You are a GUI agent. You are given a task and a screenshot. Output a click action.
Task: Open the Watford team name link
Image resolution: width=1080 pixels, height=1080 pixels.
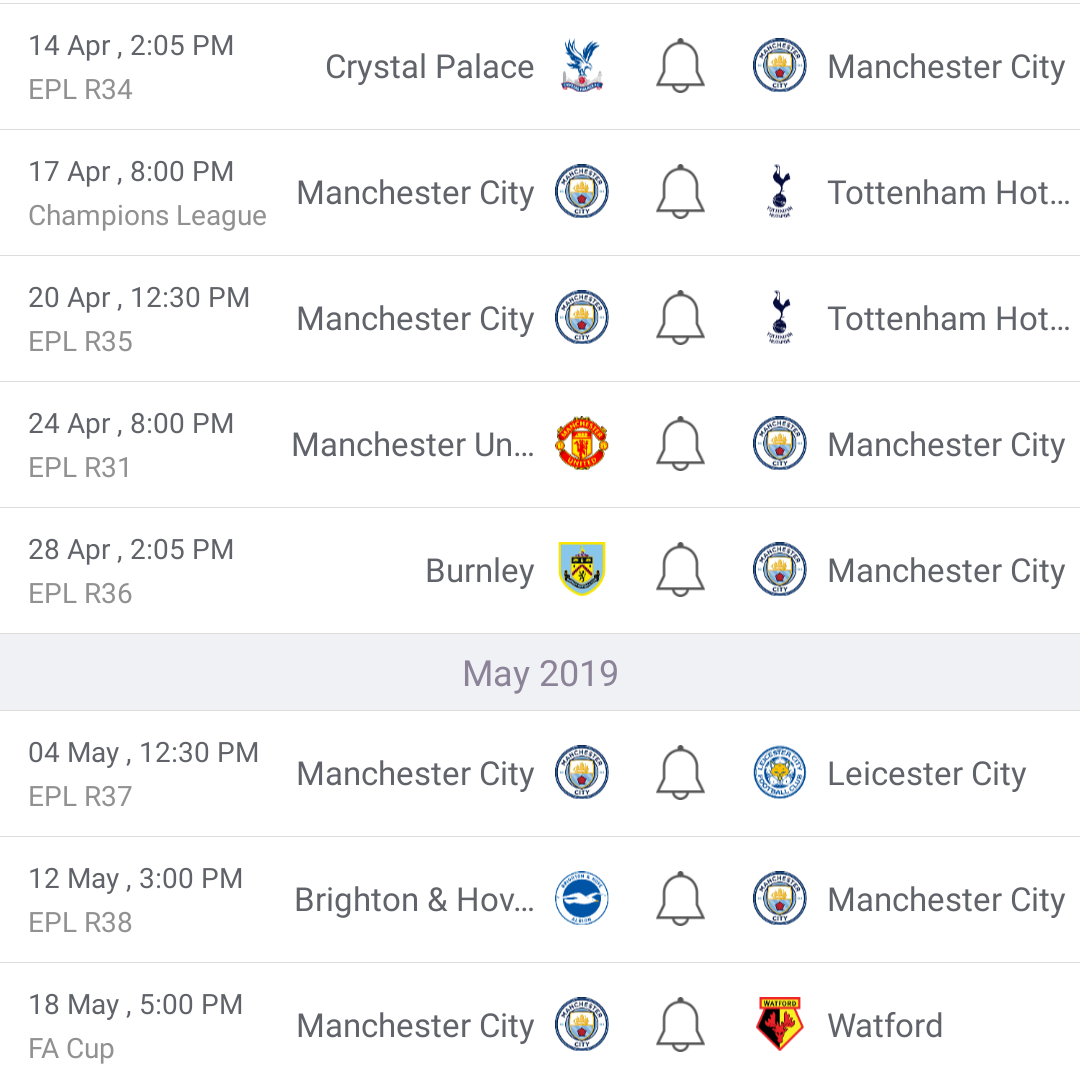coord(885,1026)
